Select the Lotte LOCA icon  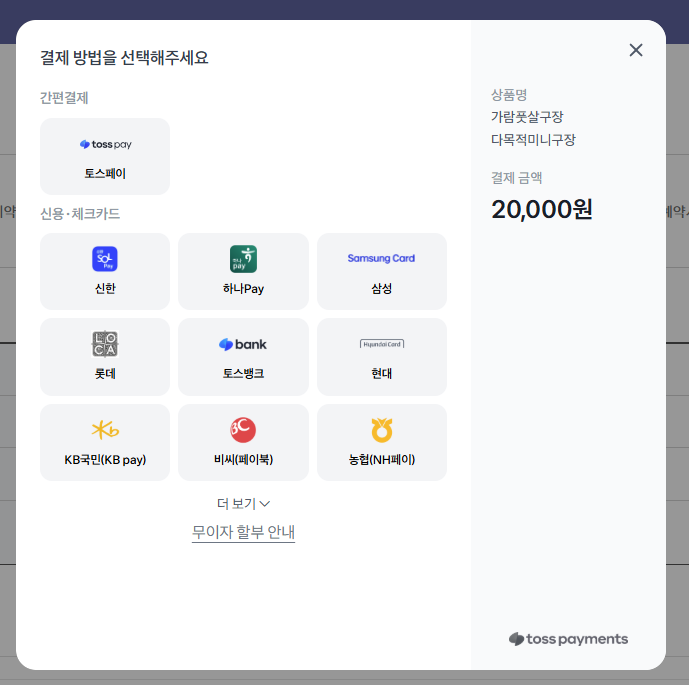[x=105, y=344]
